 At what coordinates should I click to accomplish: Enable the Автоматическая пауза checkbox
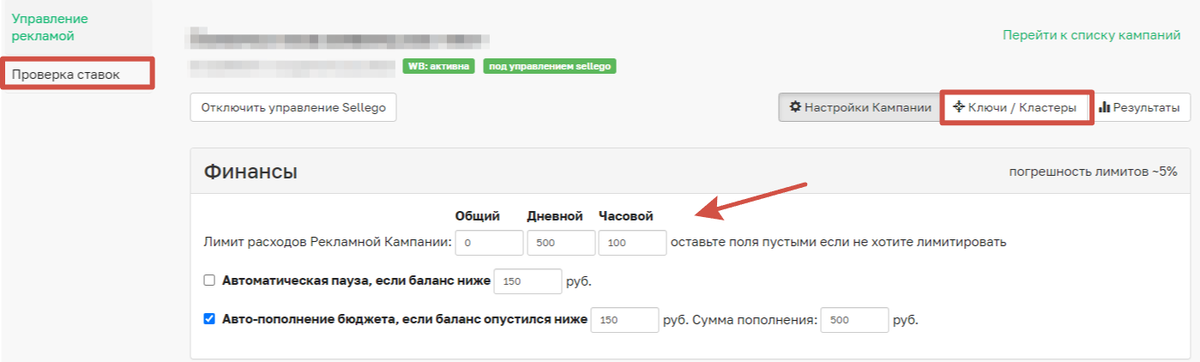(209, 281)
